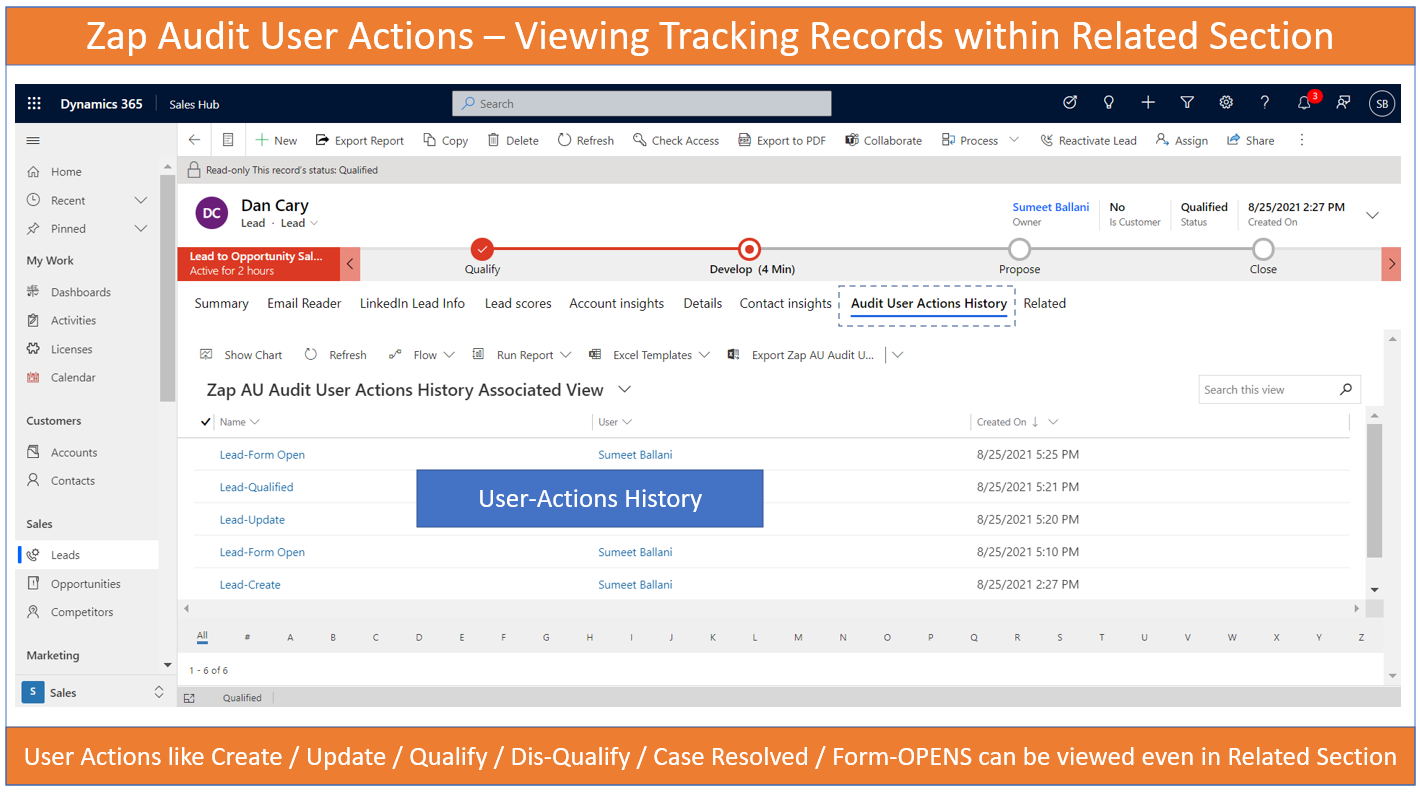
Task: Open the settings gear icon
Action: click(1226, 102)
